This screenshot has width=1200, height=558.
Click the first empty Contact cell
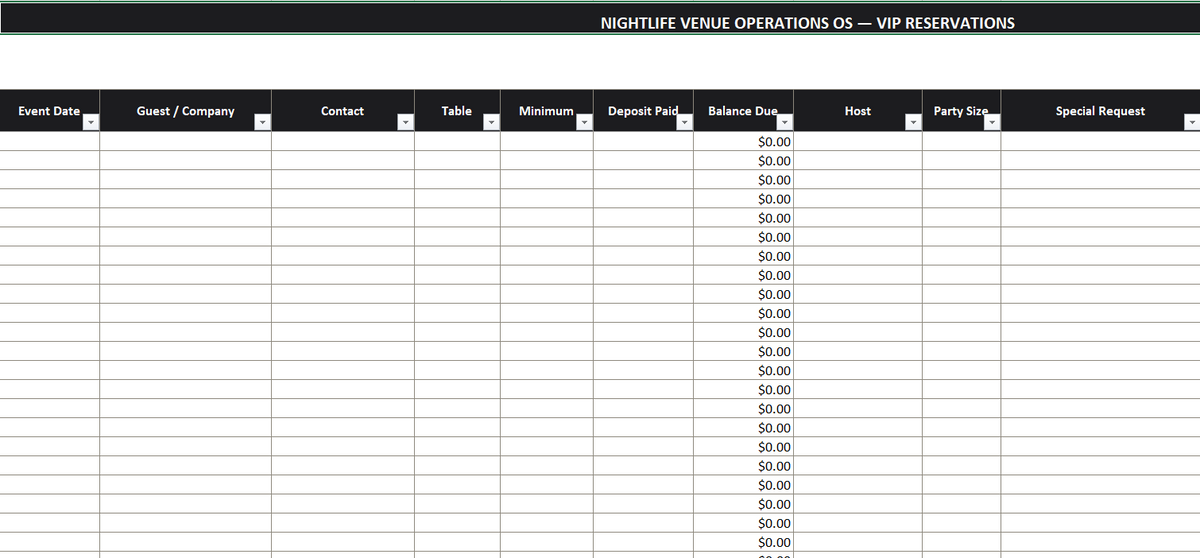click(x=343, y=142)
